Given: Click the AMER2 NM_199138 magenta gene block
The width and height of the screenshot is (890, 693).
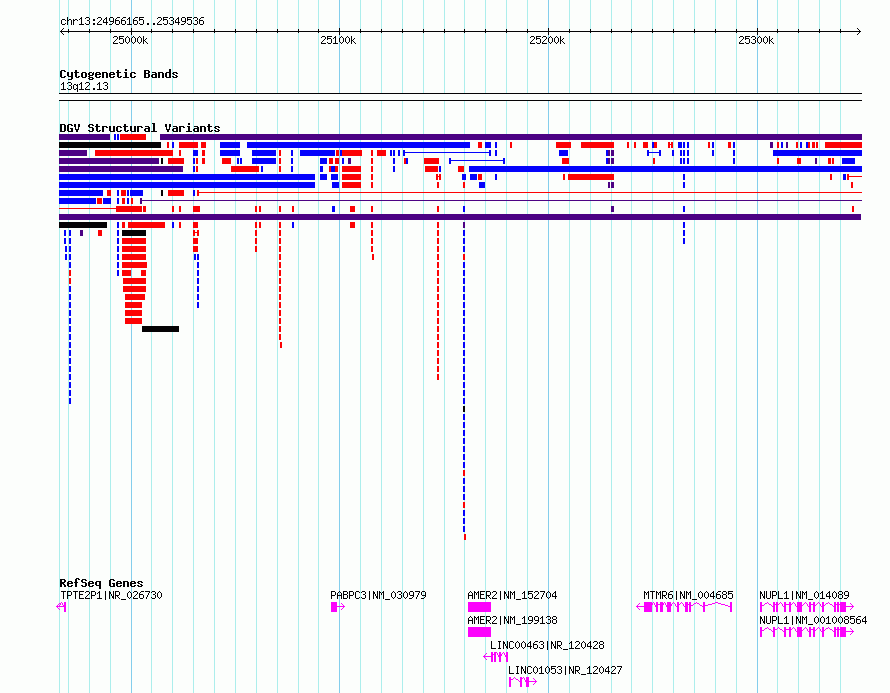Looking at the screenshot, I should pos(479,632).
